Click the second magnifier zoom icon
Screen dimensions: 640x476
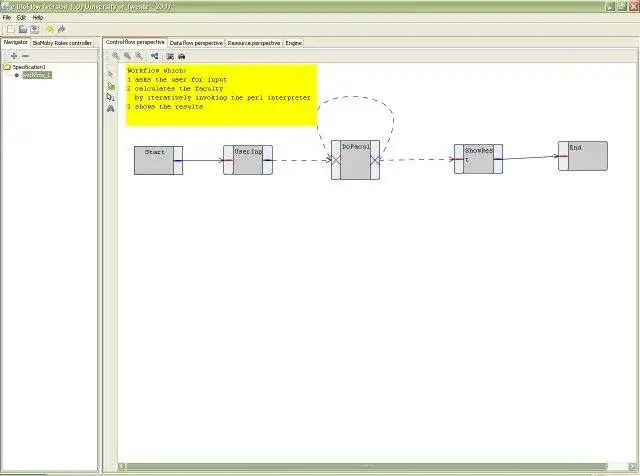coord(127,56)
